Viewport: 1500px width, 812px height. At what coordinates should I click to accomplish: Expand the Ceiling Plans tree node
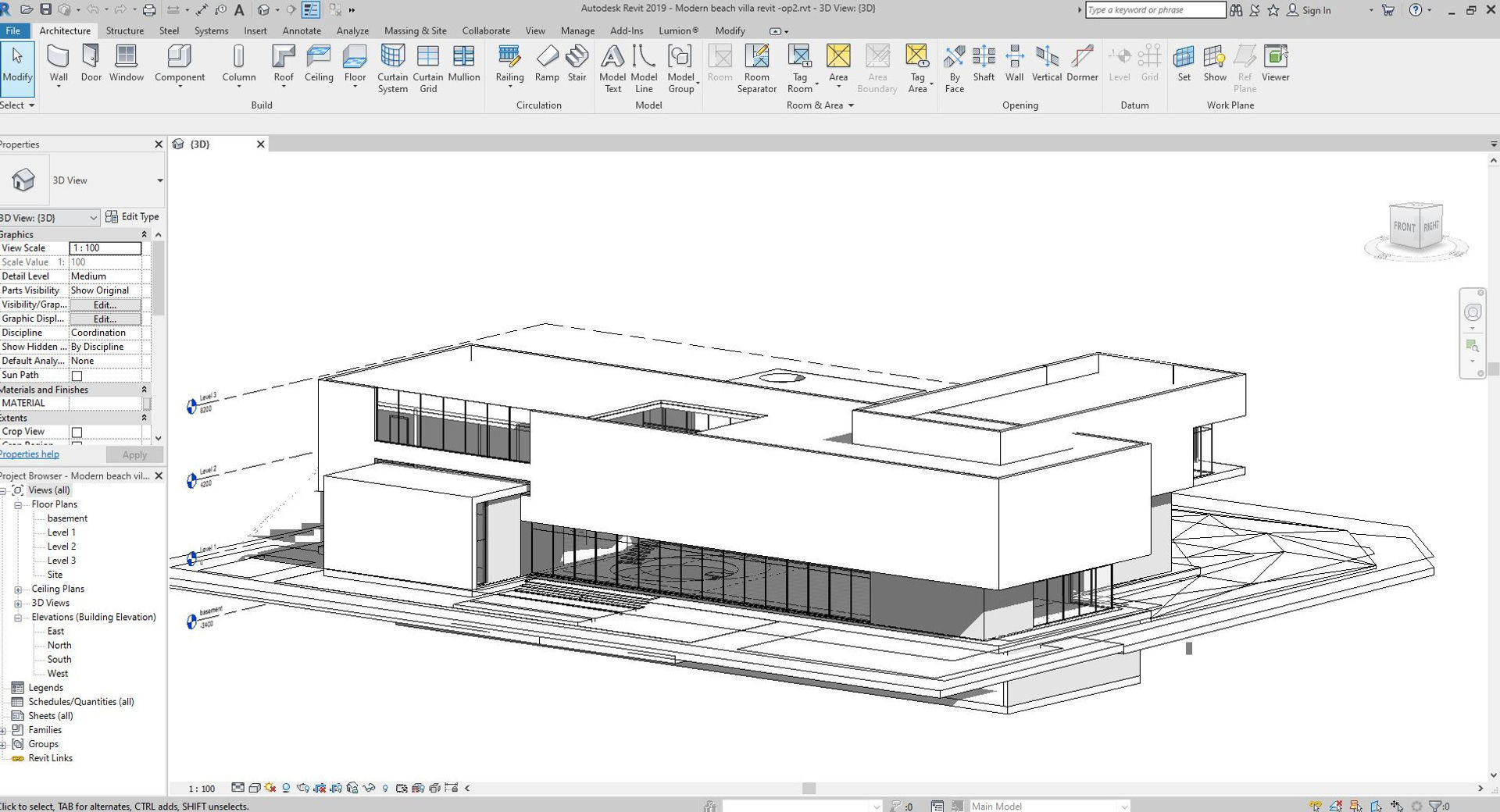18,589
